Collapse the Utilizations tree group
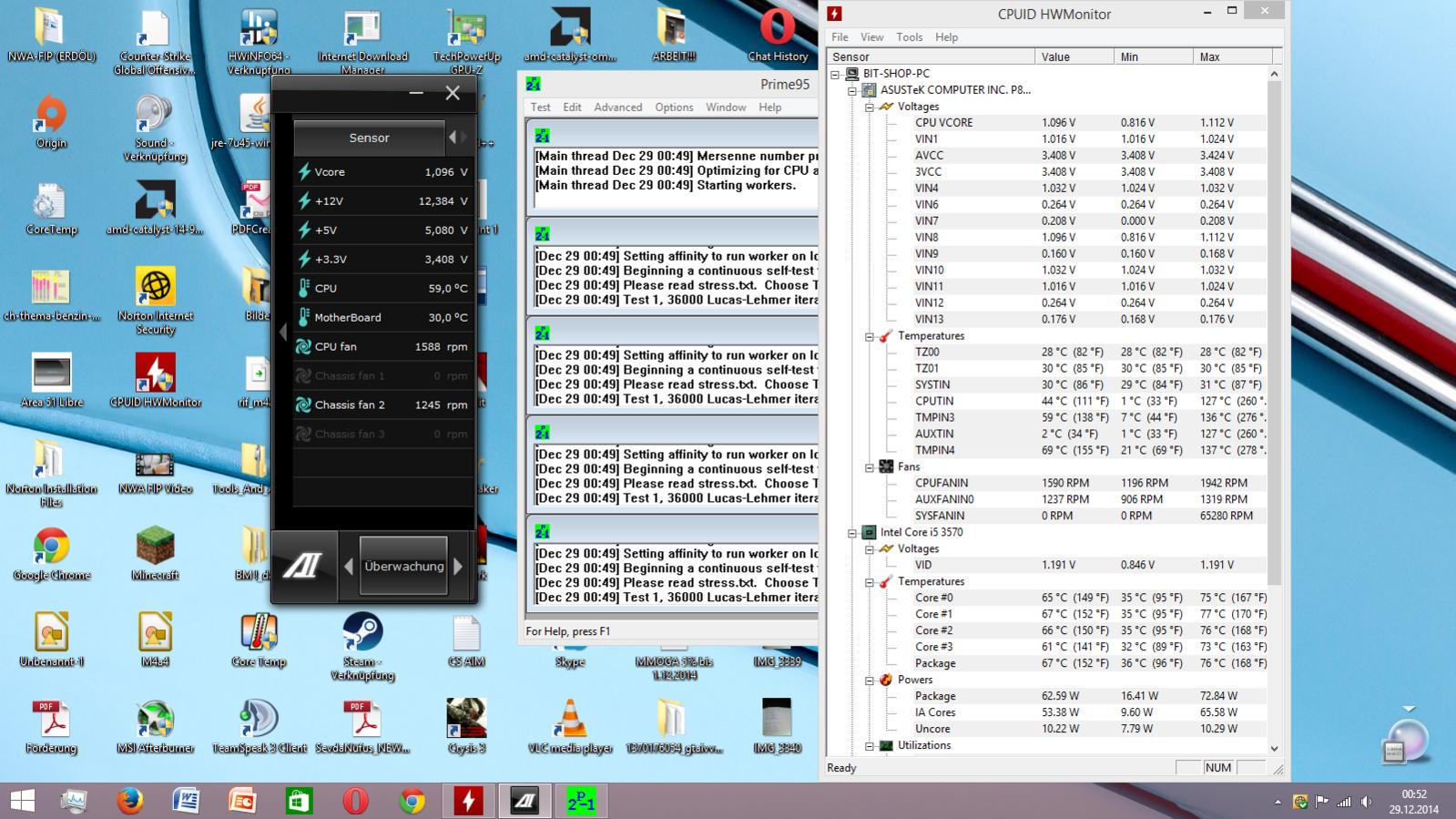Image resolution: width=1456 pixels, height=819 pixels. click(x=869, y=746)
